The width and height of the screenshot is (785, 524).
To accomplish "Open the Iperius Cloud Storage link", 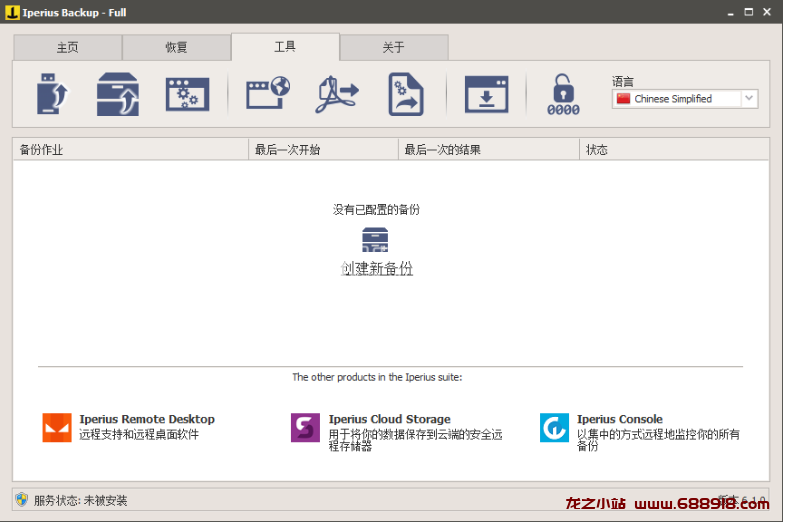I will tap(389, 419).
